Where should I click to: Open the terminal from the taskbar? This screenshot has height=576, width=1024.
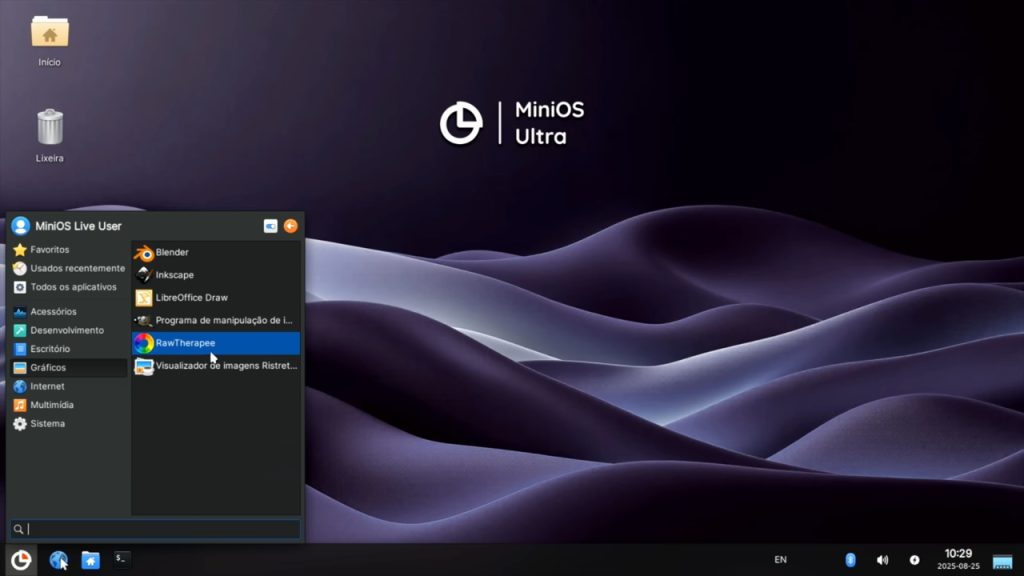tap(121, 560)
